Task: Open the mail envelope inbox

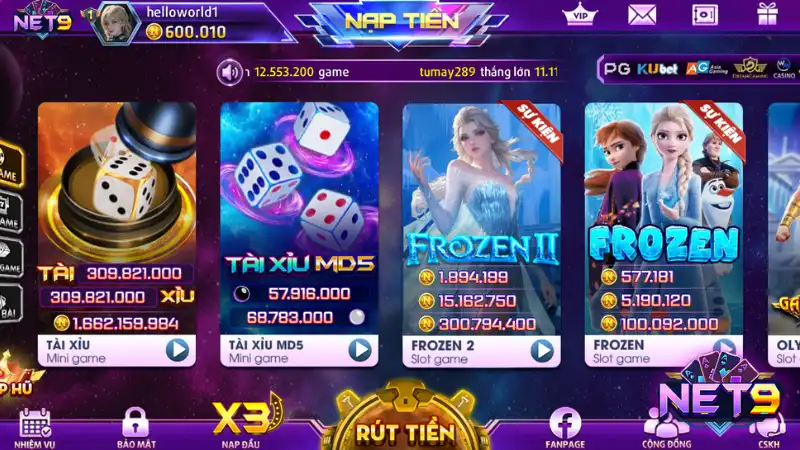Action: pyautogui.click(x=642, y=15)
